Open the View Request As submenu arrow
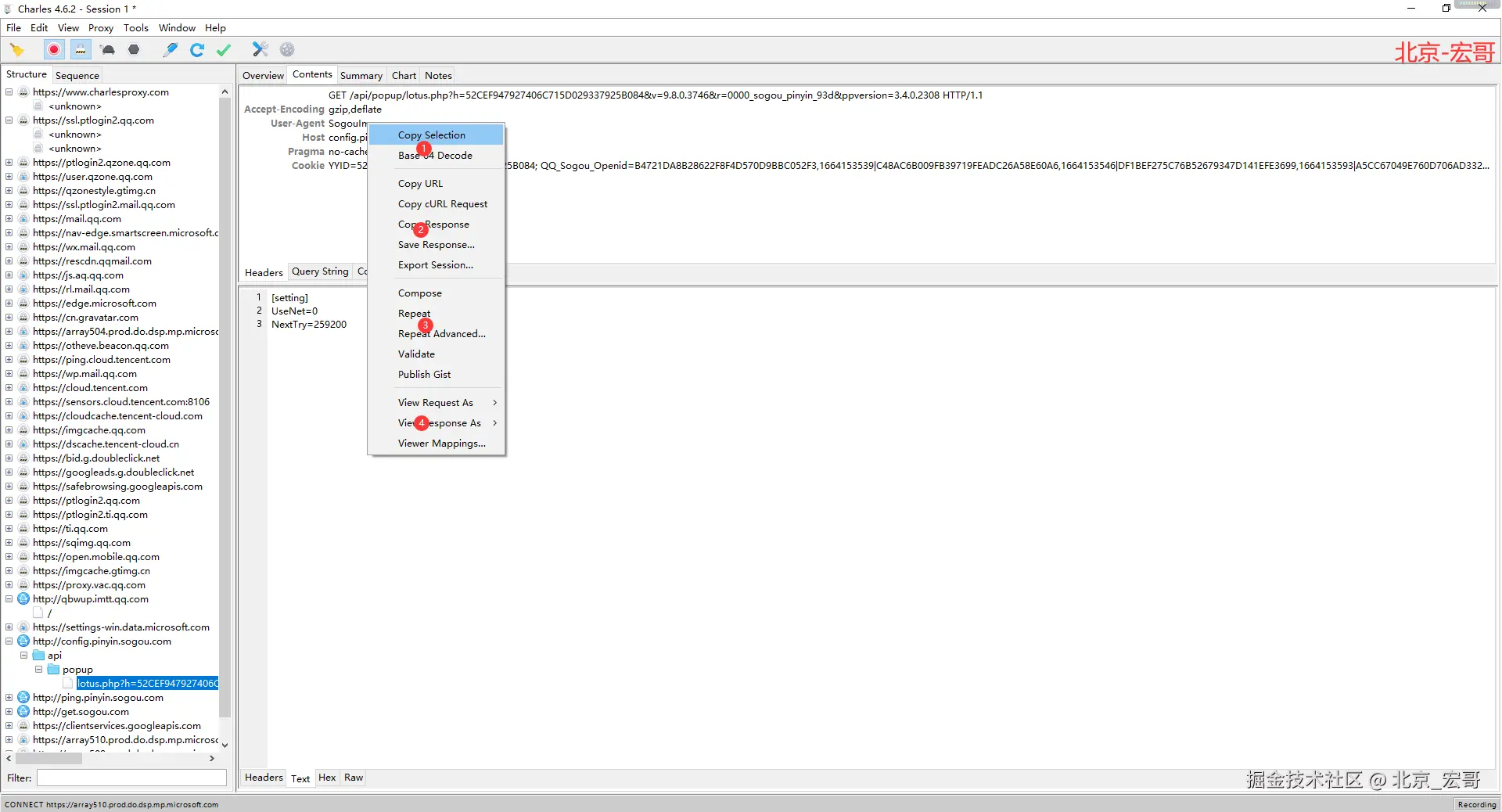Image resolution: width=1502 pixels, height=812 pixels. point(494,403)
